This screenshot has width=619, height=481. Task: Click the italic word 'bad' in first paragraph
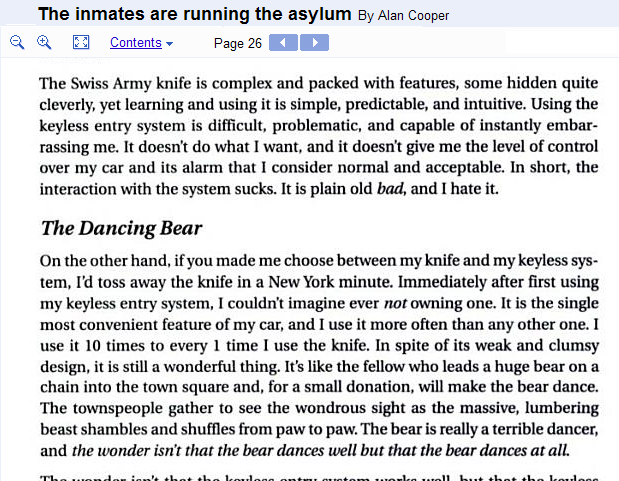389,188
